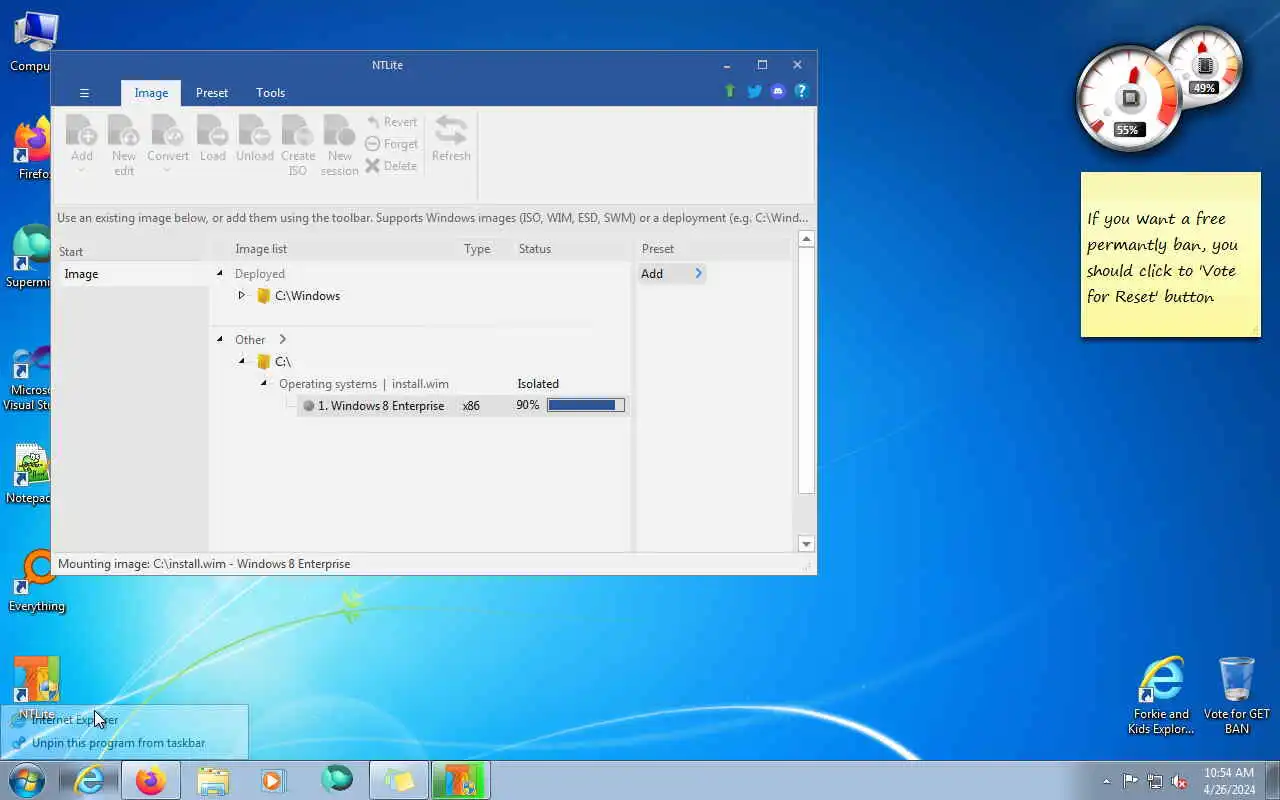Image resolution: width=1280 pixels, height=800 pixels.
Task: Collapse Operating systems install.wim node
Action: coord(264,383)
